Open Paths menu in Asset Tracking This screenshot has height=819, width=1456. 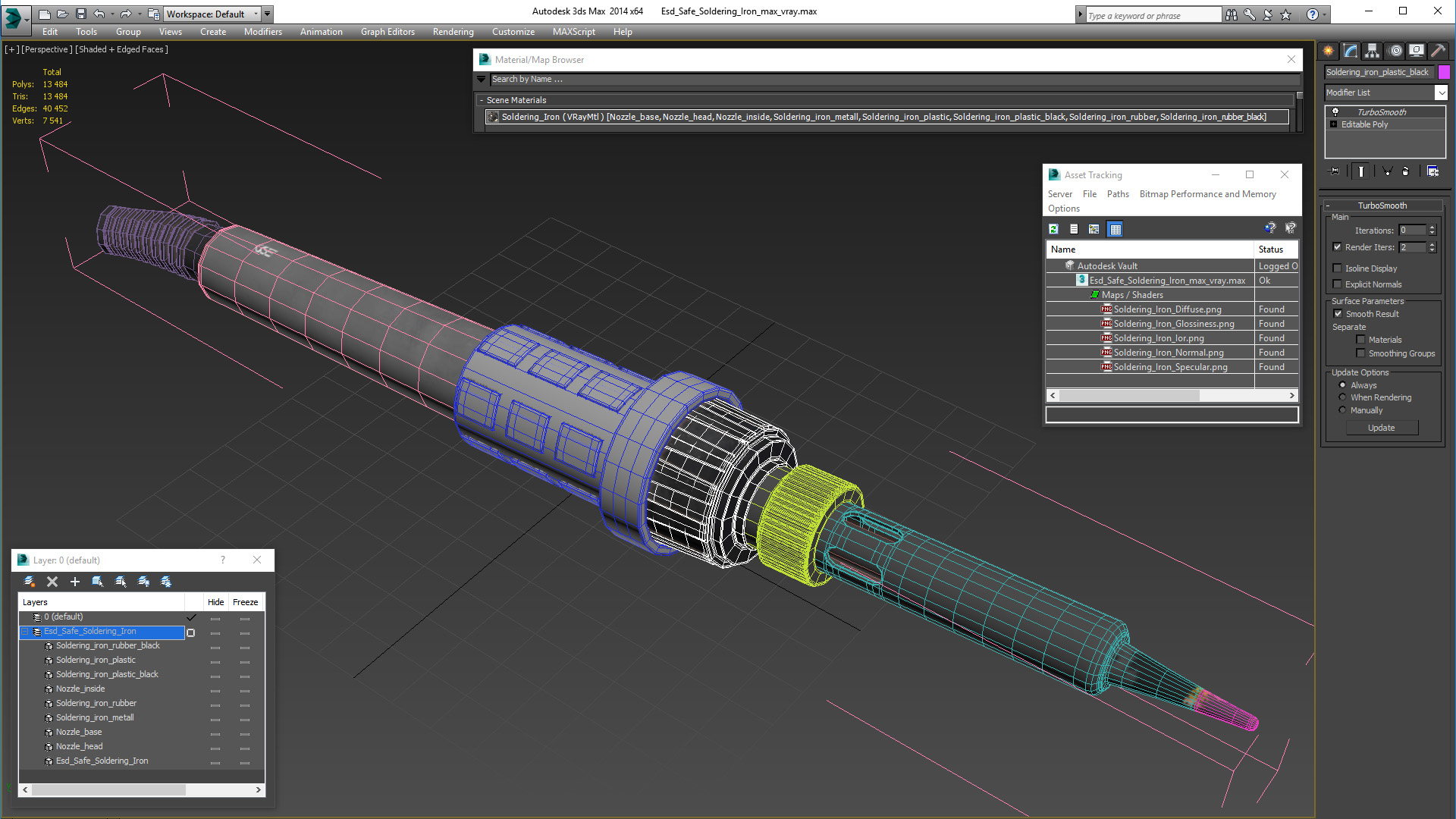click(1118, 194)
